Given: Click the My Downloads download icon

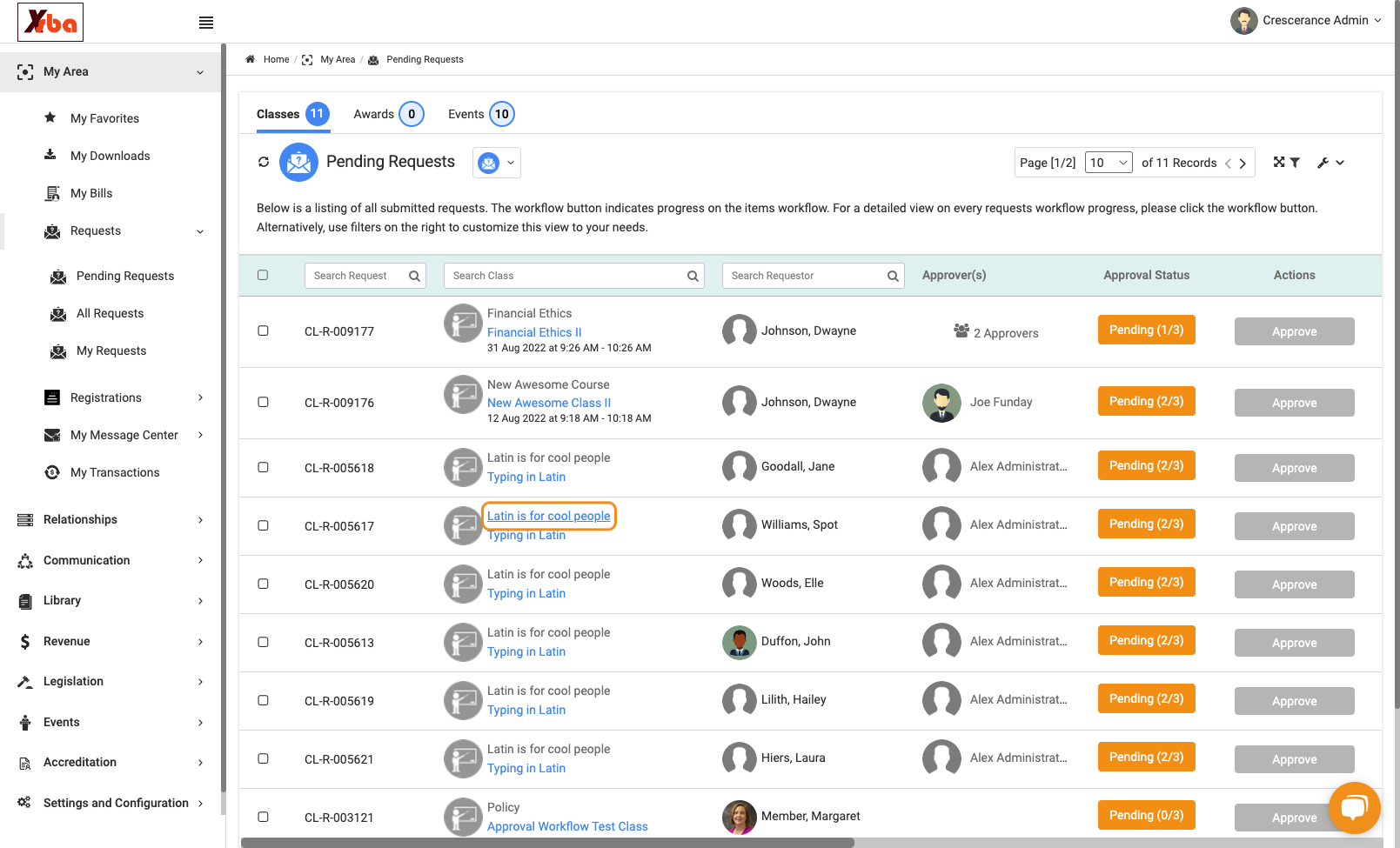Looking at the screenshot, I should tap(50, 155).
